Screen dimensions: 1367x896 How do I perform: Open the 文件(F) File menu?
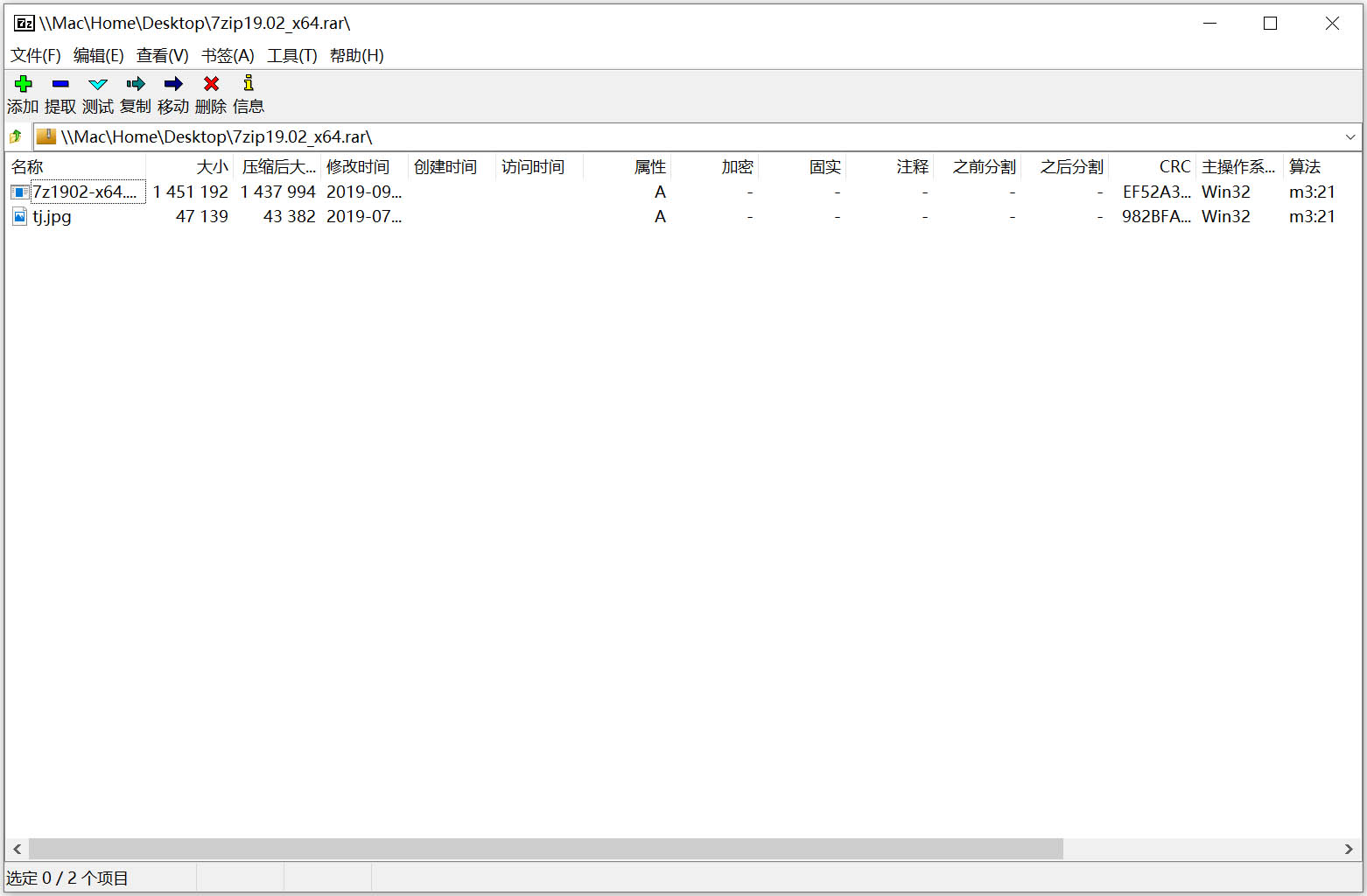point(36,56)
